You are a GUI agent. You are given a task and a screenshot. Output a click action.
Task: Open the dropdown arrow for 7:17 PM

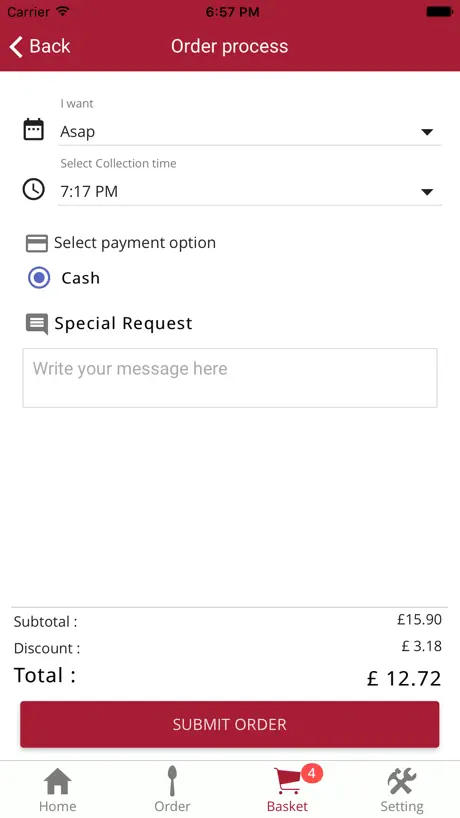[427, 192]
